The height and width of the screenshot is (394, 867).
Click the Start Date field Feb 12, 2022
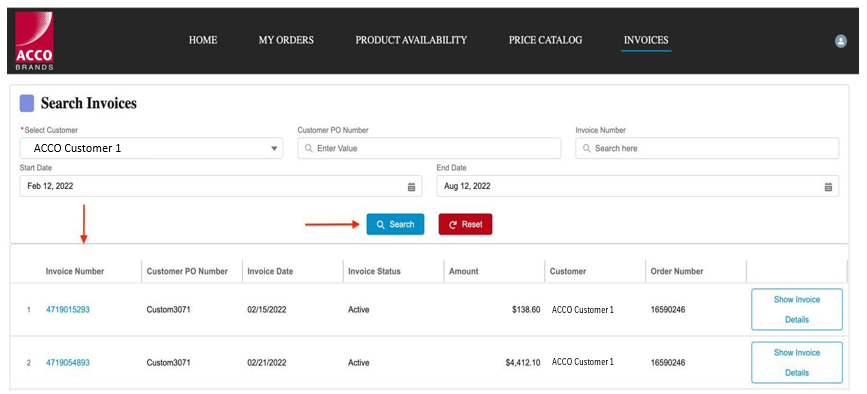[x=221, y=186]
